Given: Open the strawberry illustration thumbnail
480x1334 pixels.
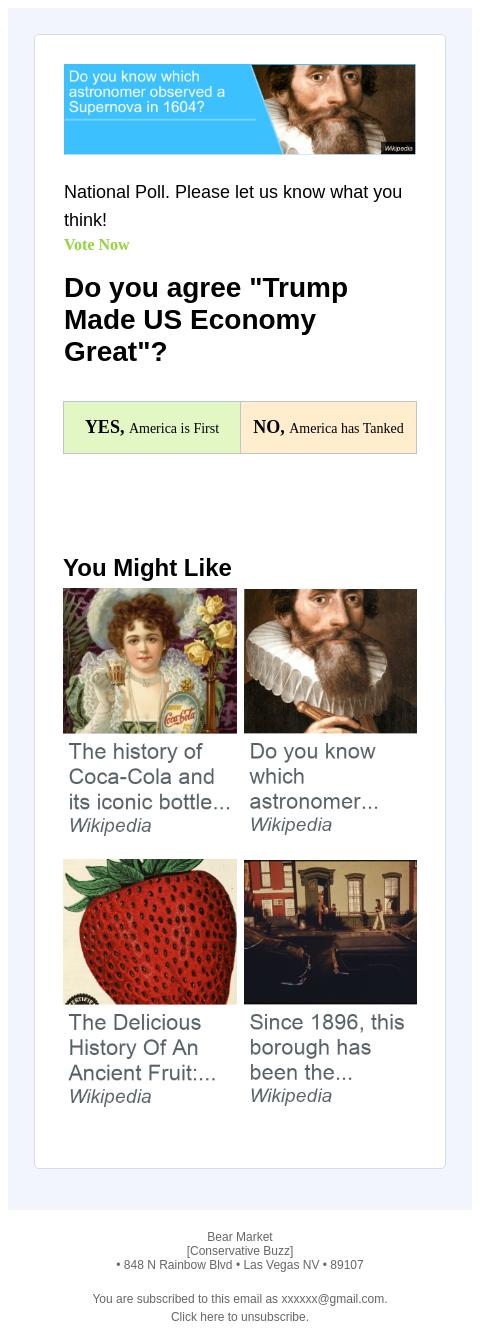Looking at the screenshot, I should (150, 932).
